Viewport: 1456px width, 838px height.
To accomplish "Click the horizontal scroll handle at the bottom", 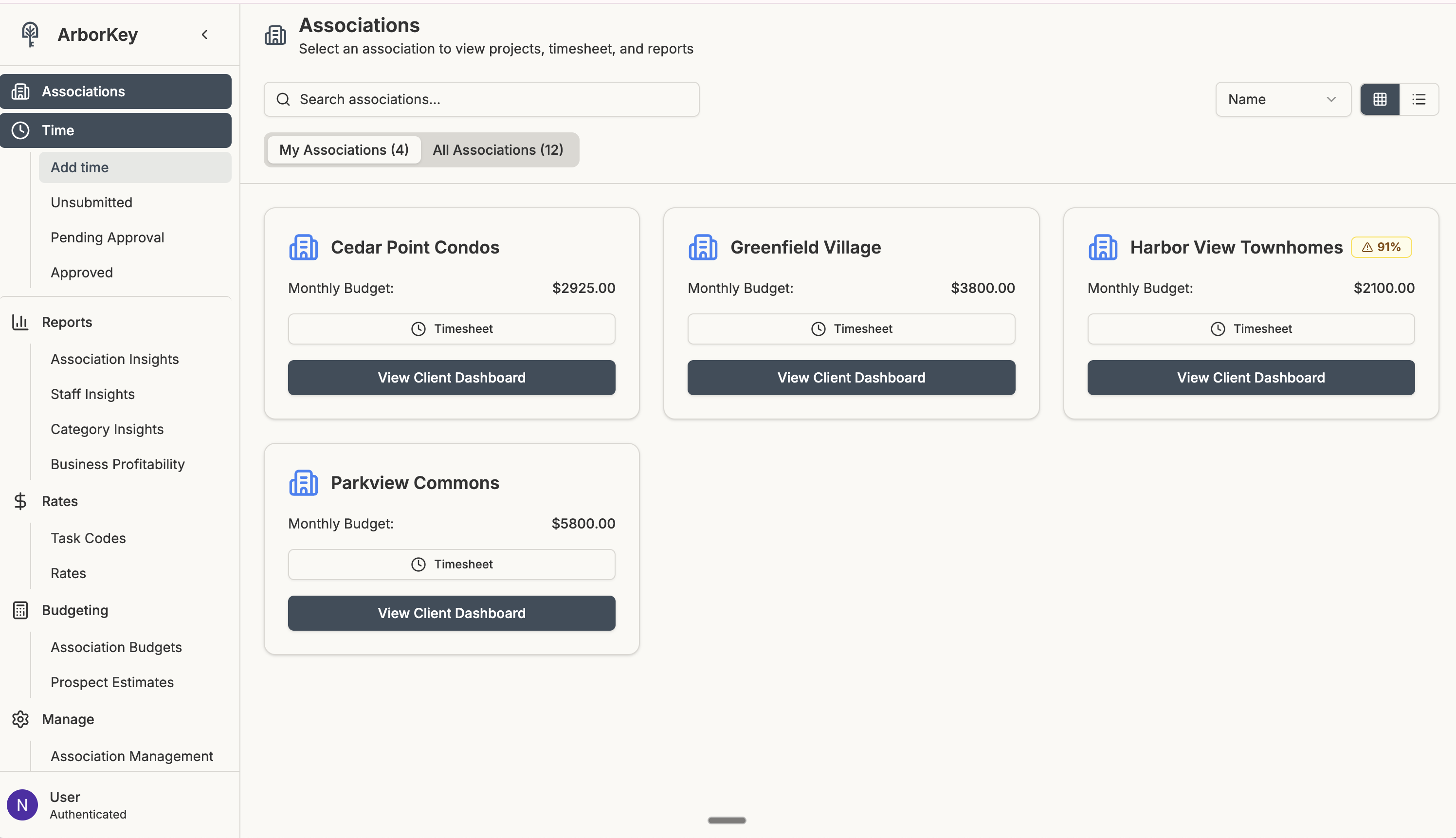I will pyautogui.click(x=726, y=820).
